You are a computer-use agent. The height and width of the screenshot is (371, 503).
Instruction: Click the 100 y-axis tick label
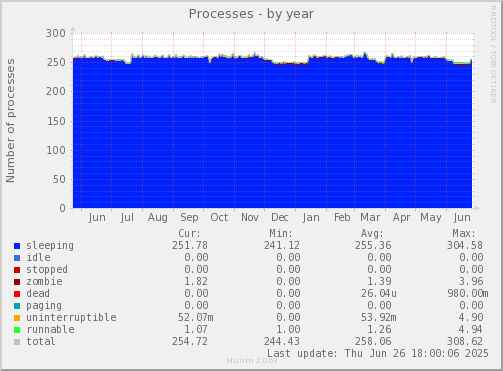click(x=56, y=150)
